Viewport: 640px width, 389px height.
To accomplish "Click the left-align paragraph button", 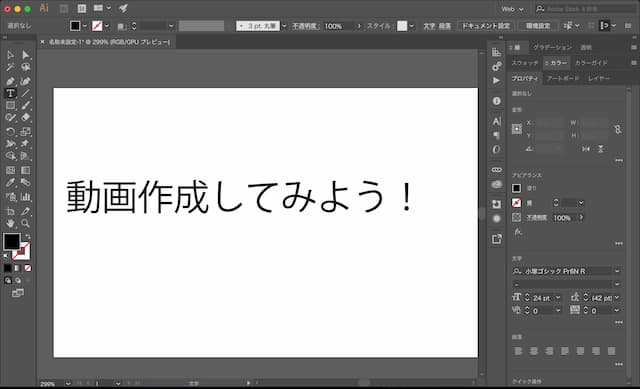I will pyautogui.click(x=518, y=351).
